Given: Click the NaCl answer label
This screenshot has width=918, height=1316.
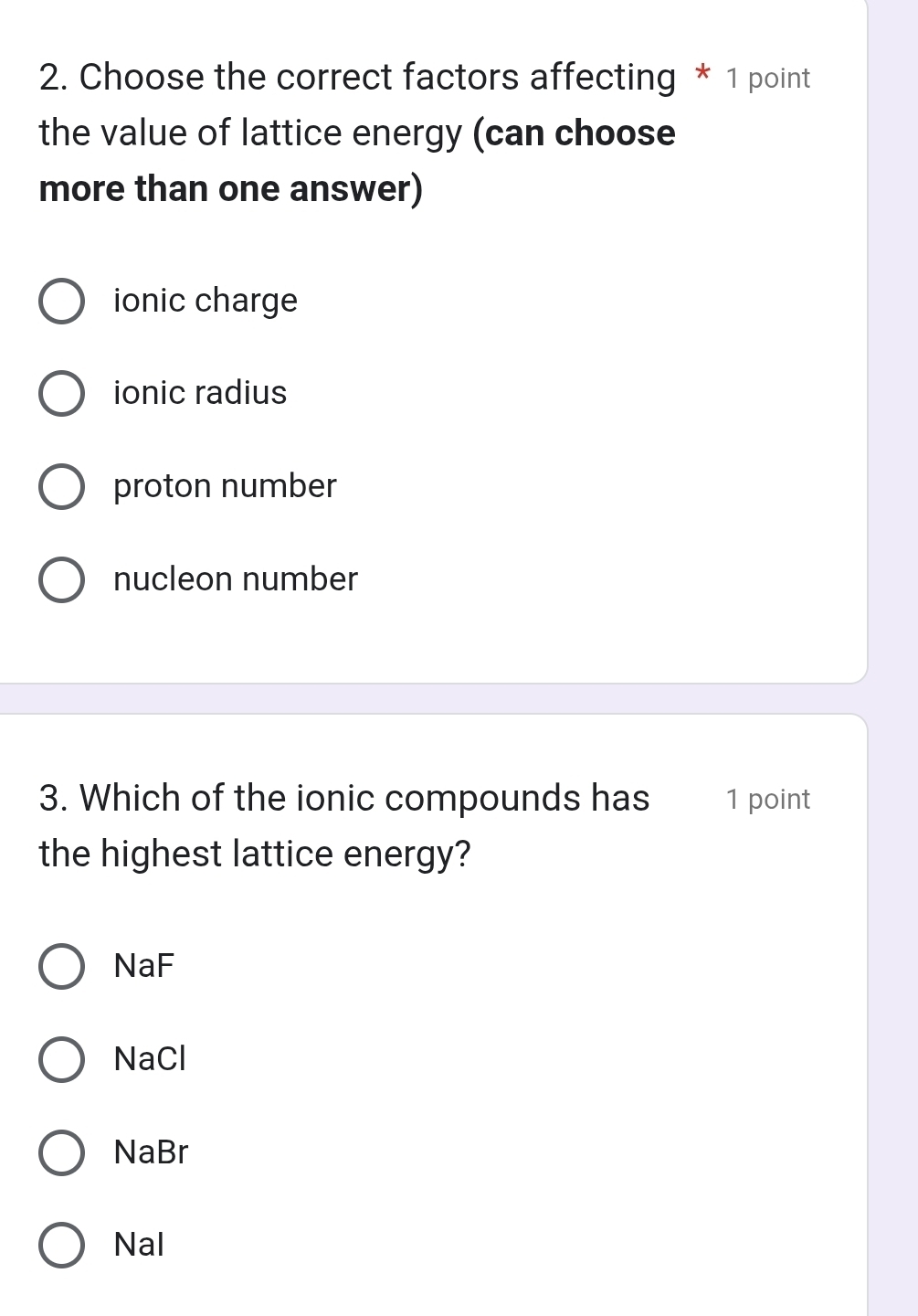Looking at the screenshot, I should pyautogui.click(x=150, y=1058).
